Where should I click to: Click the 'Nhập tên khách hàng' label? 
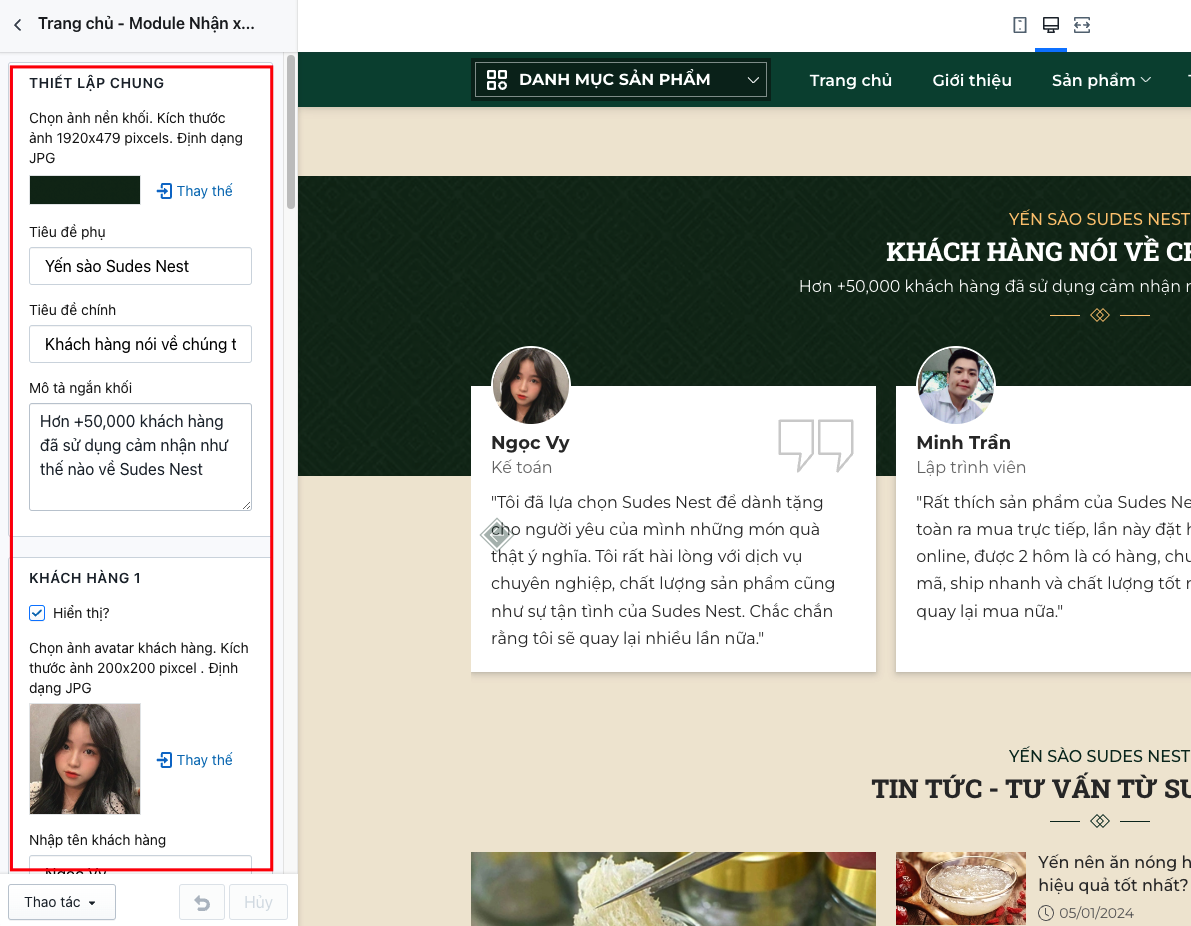point(97,840)
